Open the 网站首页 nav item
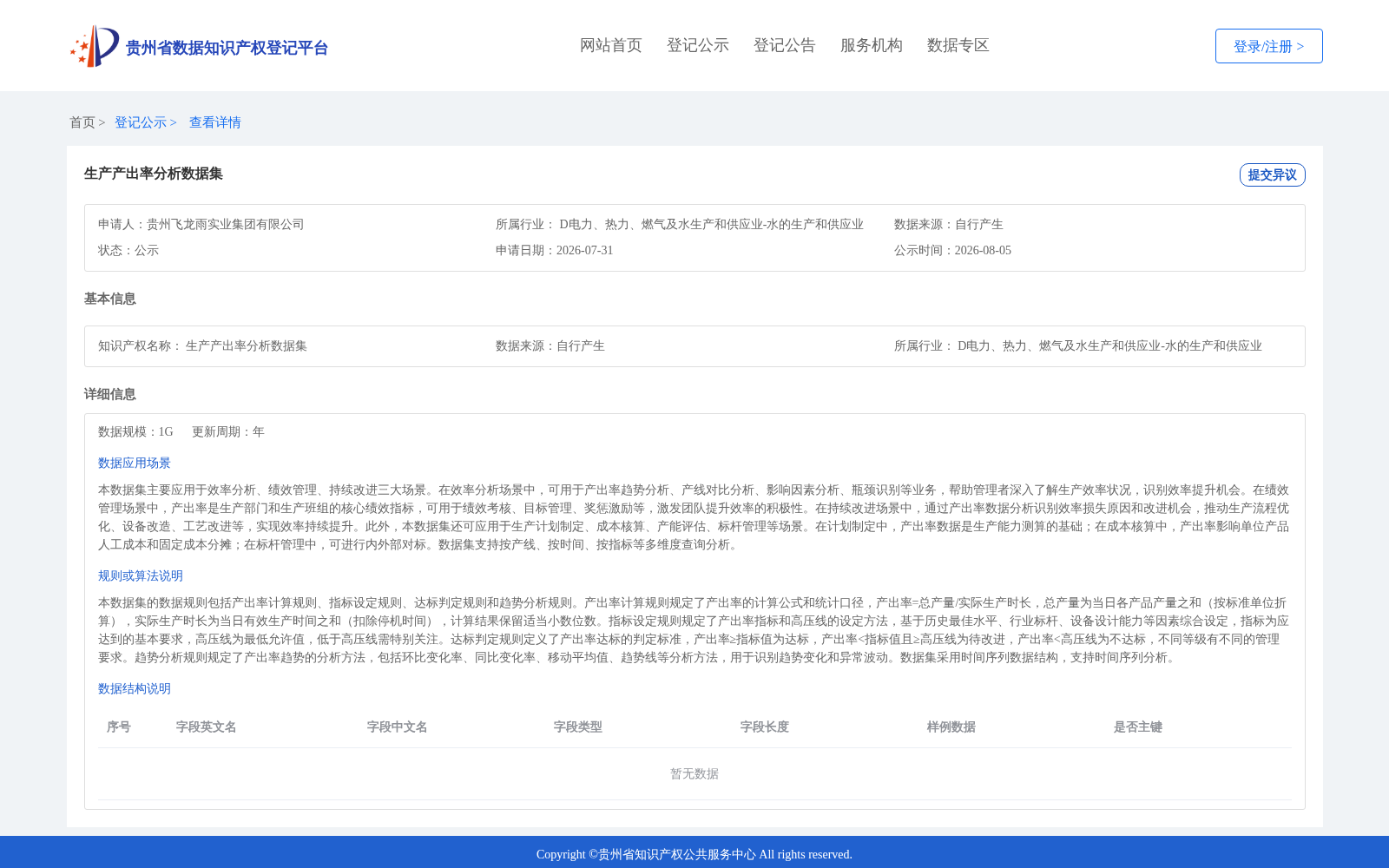This screenshot has height=868, width=1389. point(611,45)
